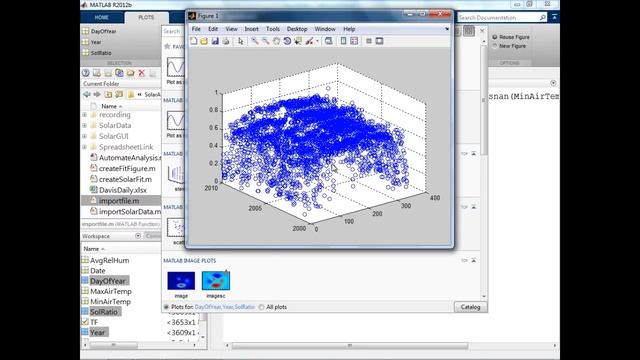Select the imagesc plot thumbnail
The width and height of the screenshot is (640, 360).
point(216,281)
